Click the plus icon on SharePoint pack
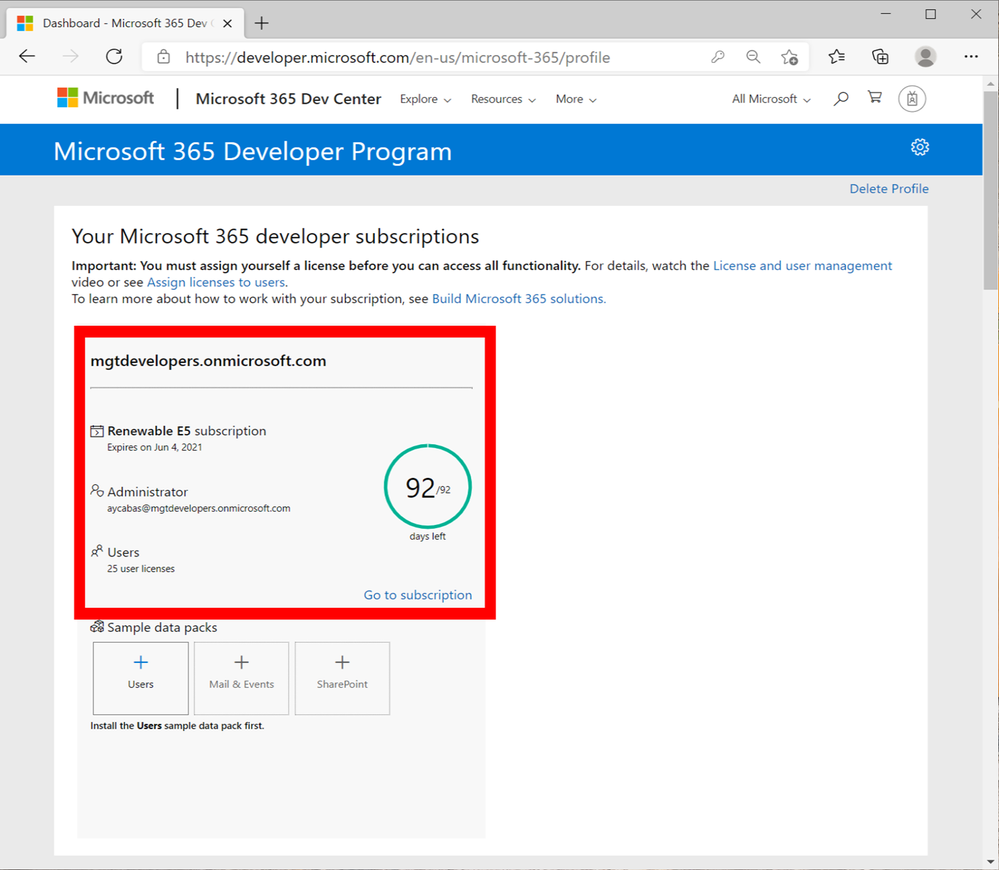Image resolution: width=999 pixels, height=870 pixels. tap(342, 662)
